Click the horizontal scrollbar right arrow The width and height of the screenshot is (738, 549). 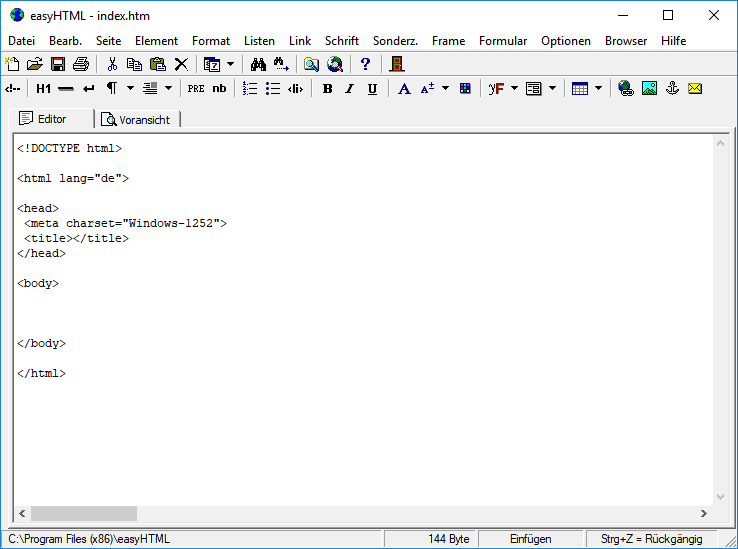[x=703, y=513]
